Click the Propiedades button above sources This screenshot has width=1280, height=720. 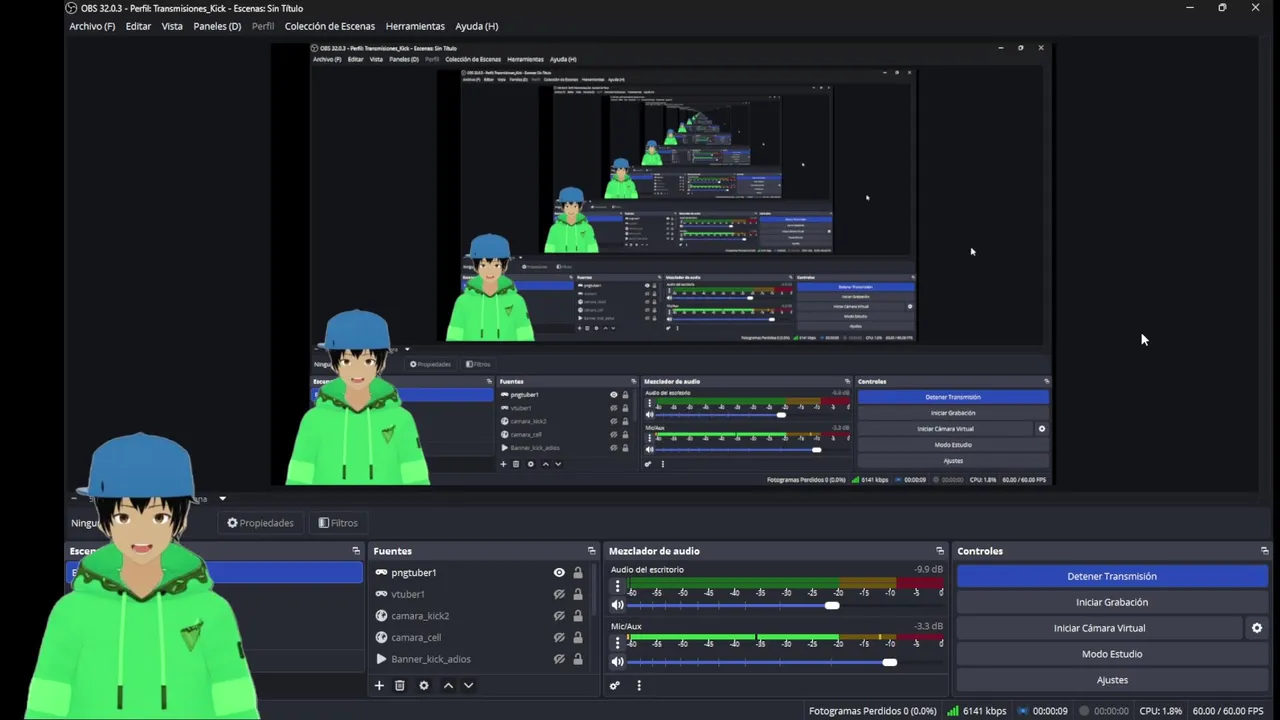coord(260,523)
